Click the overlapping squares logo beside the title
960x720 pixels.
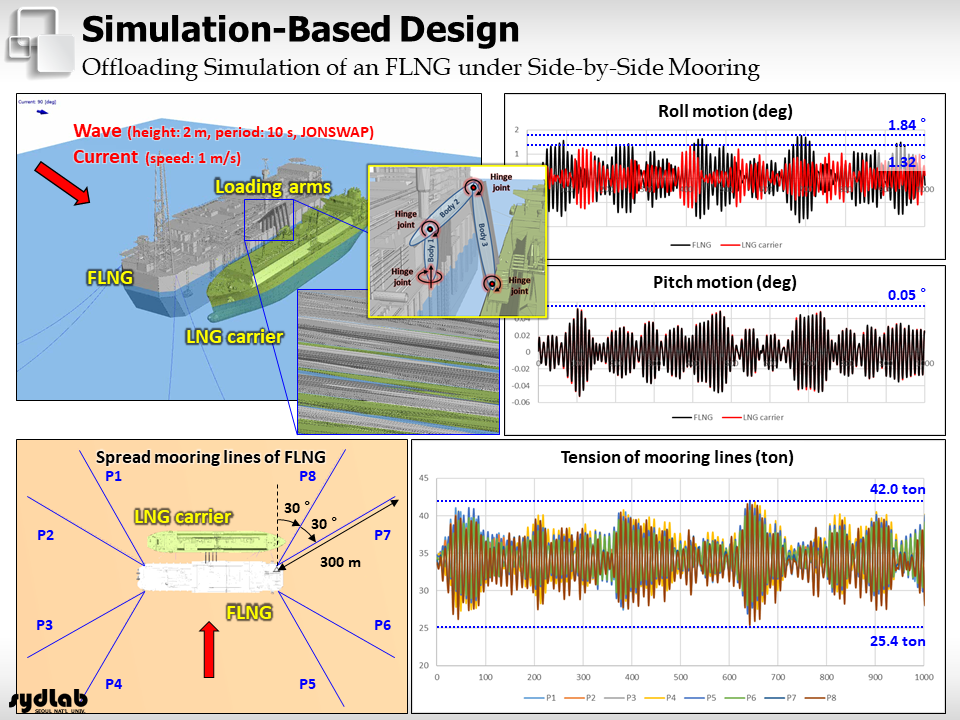(41, 42)
